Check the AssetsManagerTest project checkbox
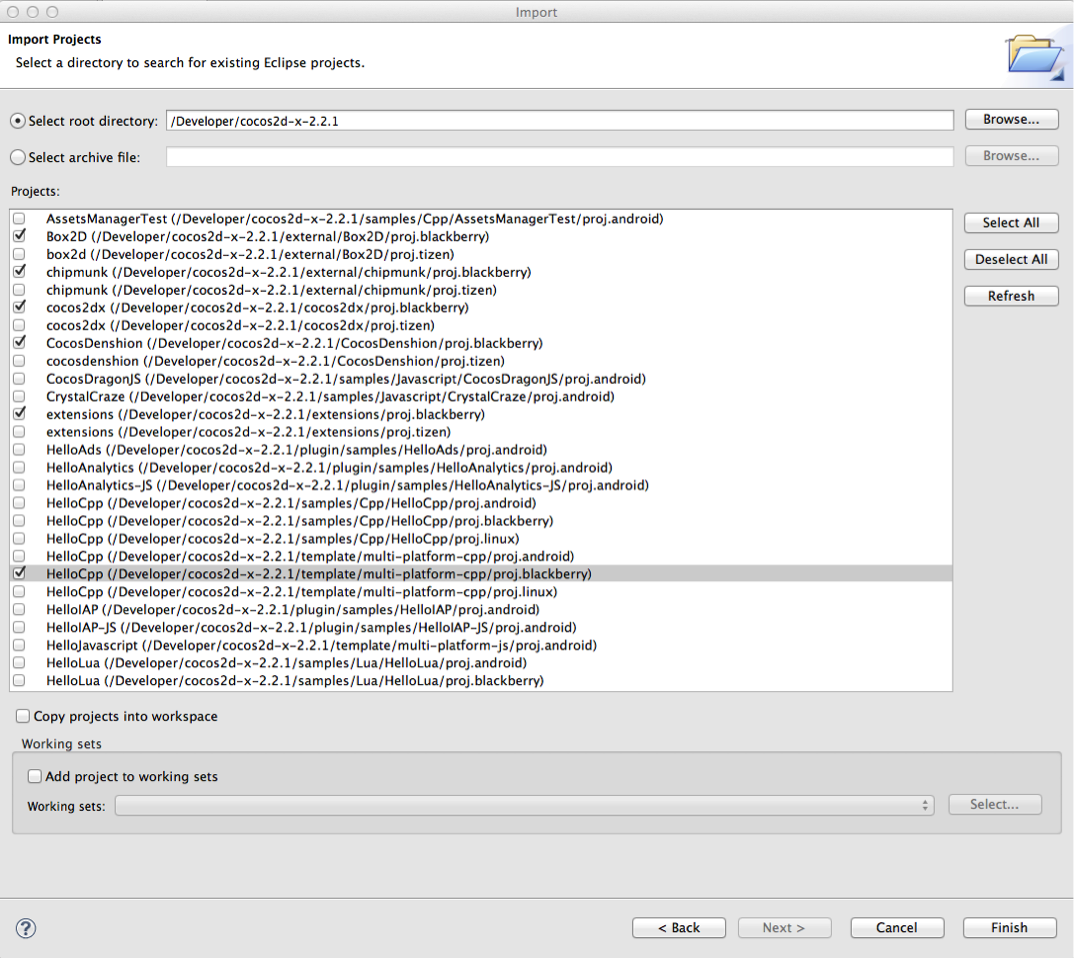The image size is (1074, 959). [x=19, y=219]
